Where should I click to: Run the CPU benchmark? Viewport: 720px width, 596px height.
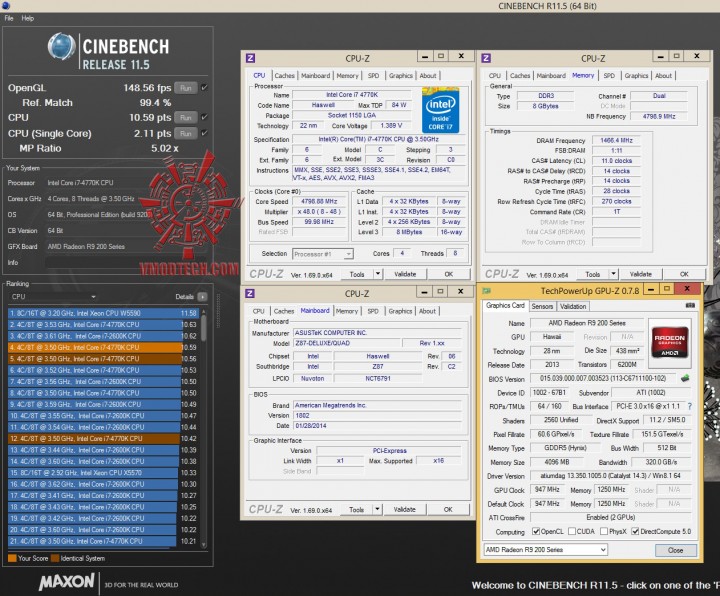click(x=186, y=118)
